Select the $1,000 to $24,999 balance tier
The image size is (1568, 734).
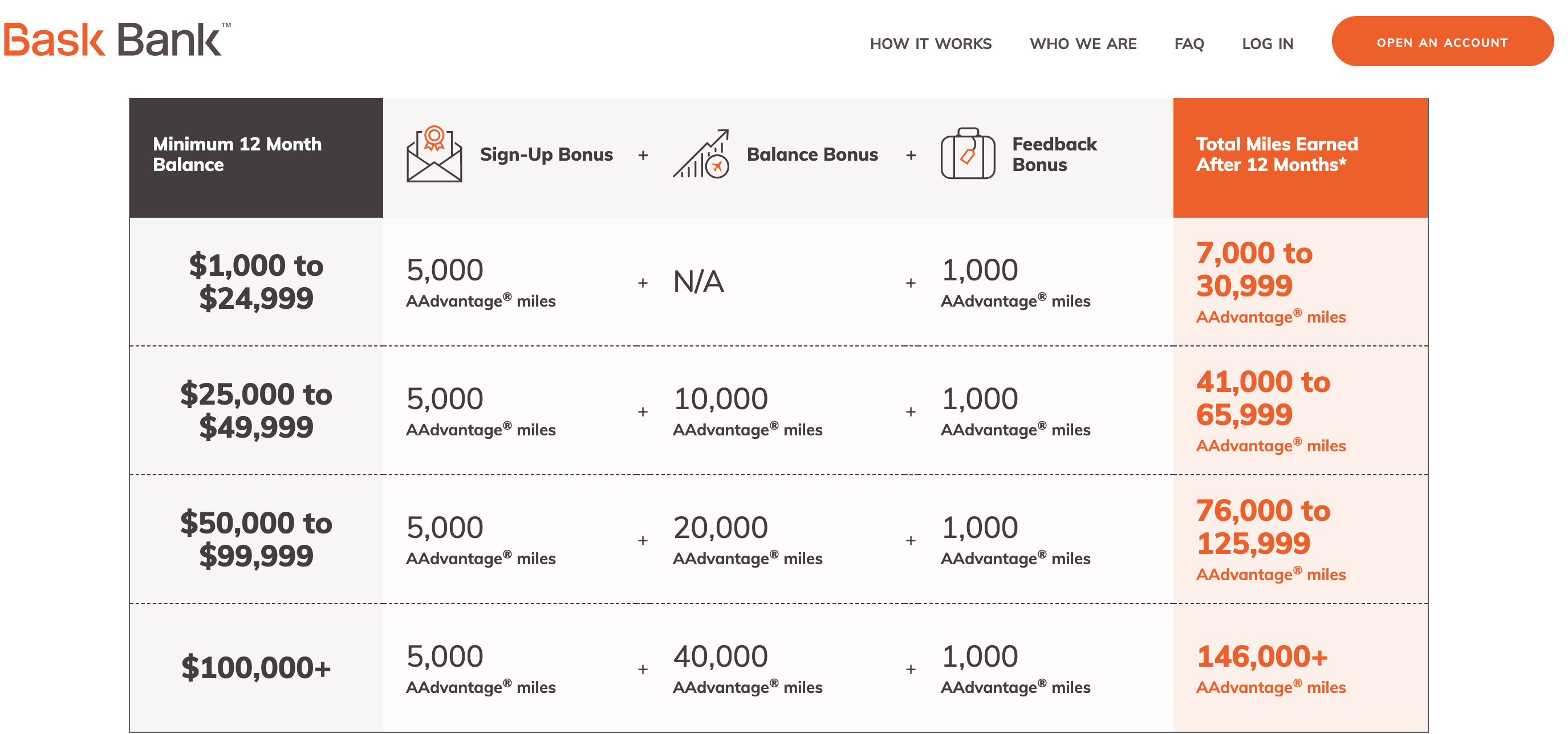point(256,282)
